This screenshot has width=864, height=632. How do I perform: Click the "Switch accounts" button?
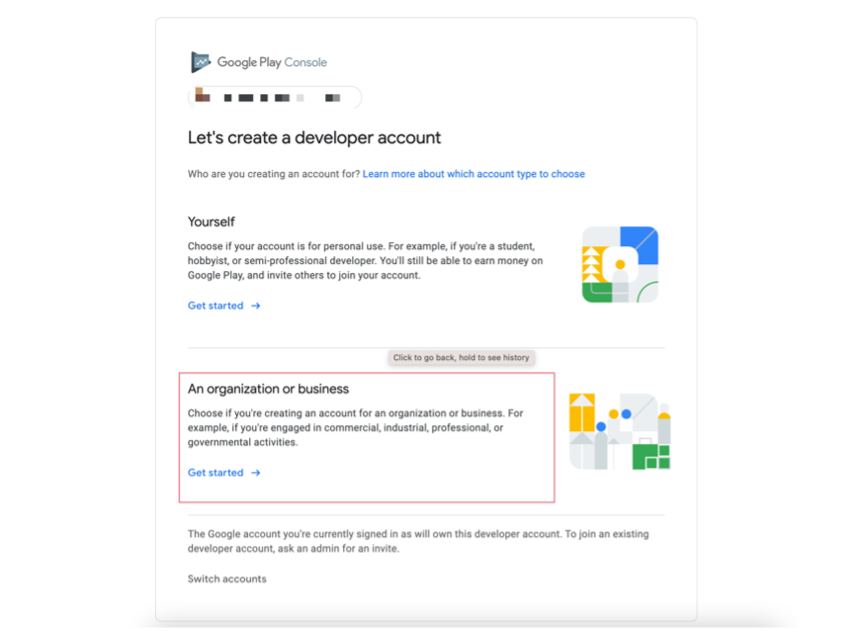[227, 579]
